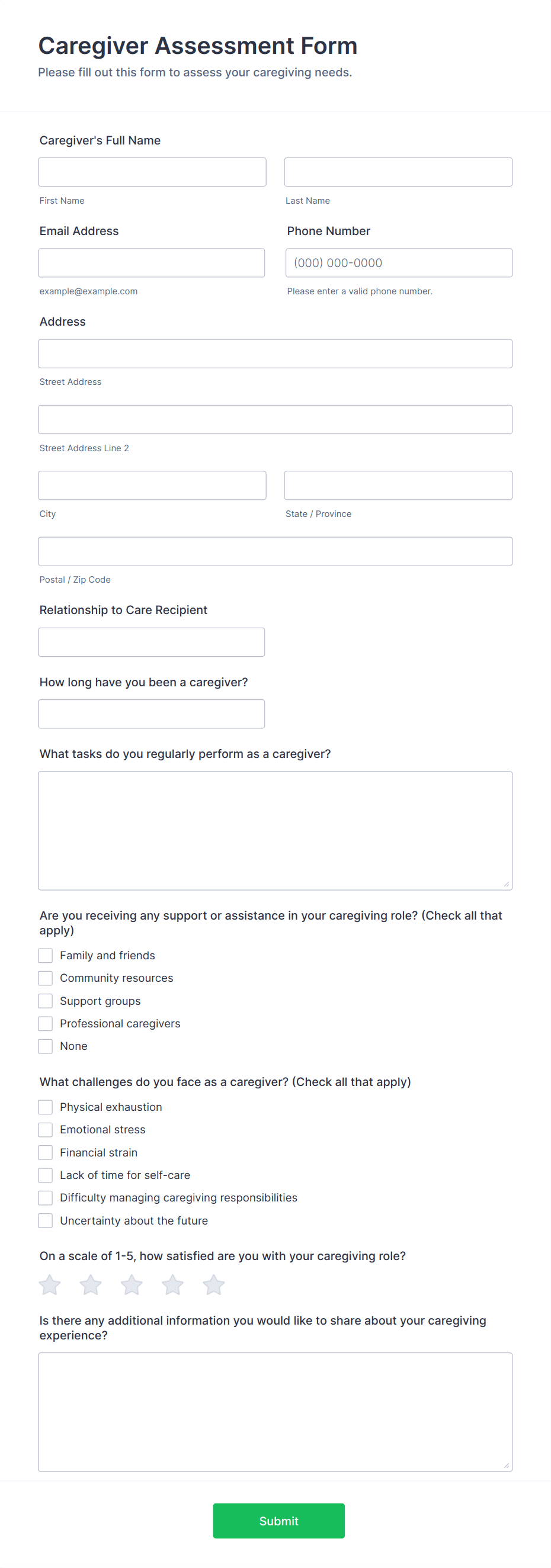Check Difficulty managing caregiving responsibilities

45,1197
